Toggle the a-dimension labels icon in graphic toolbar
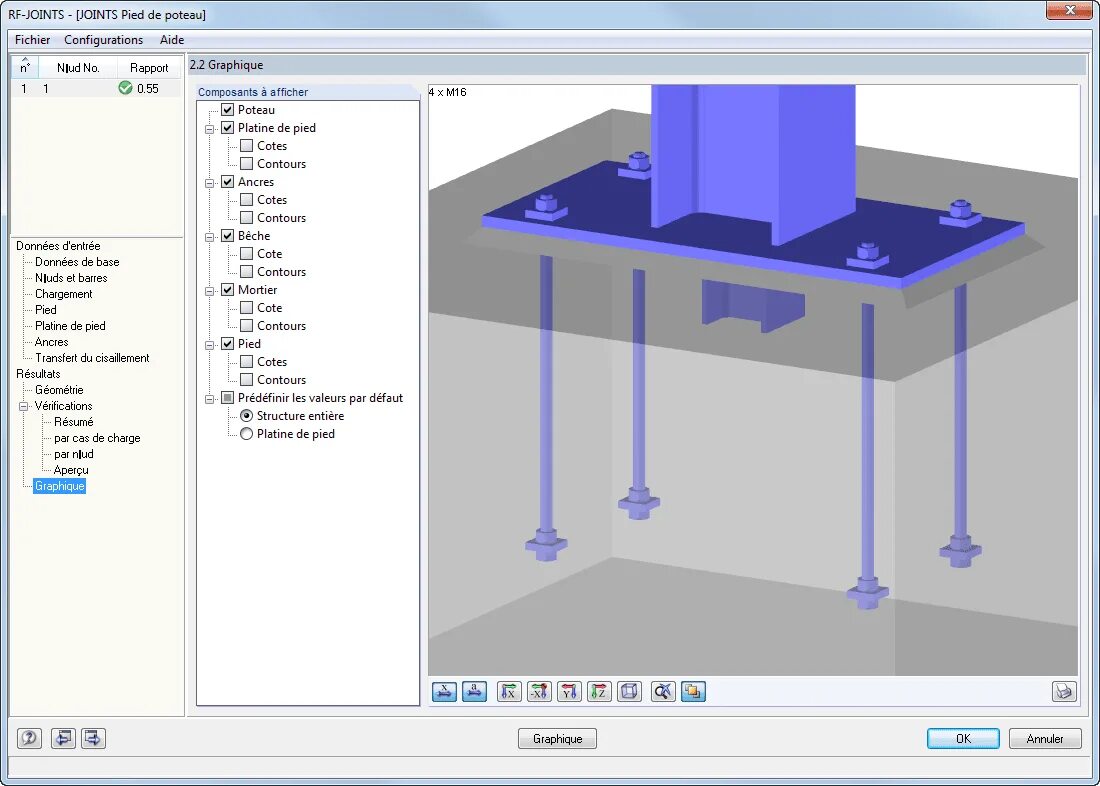Screen dimensions: 1100x786 474,692
